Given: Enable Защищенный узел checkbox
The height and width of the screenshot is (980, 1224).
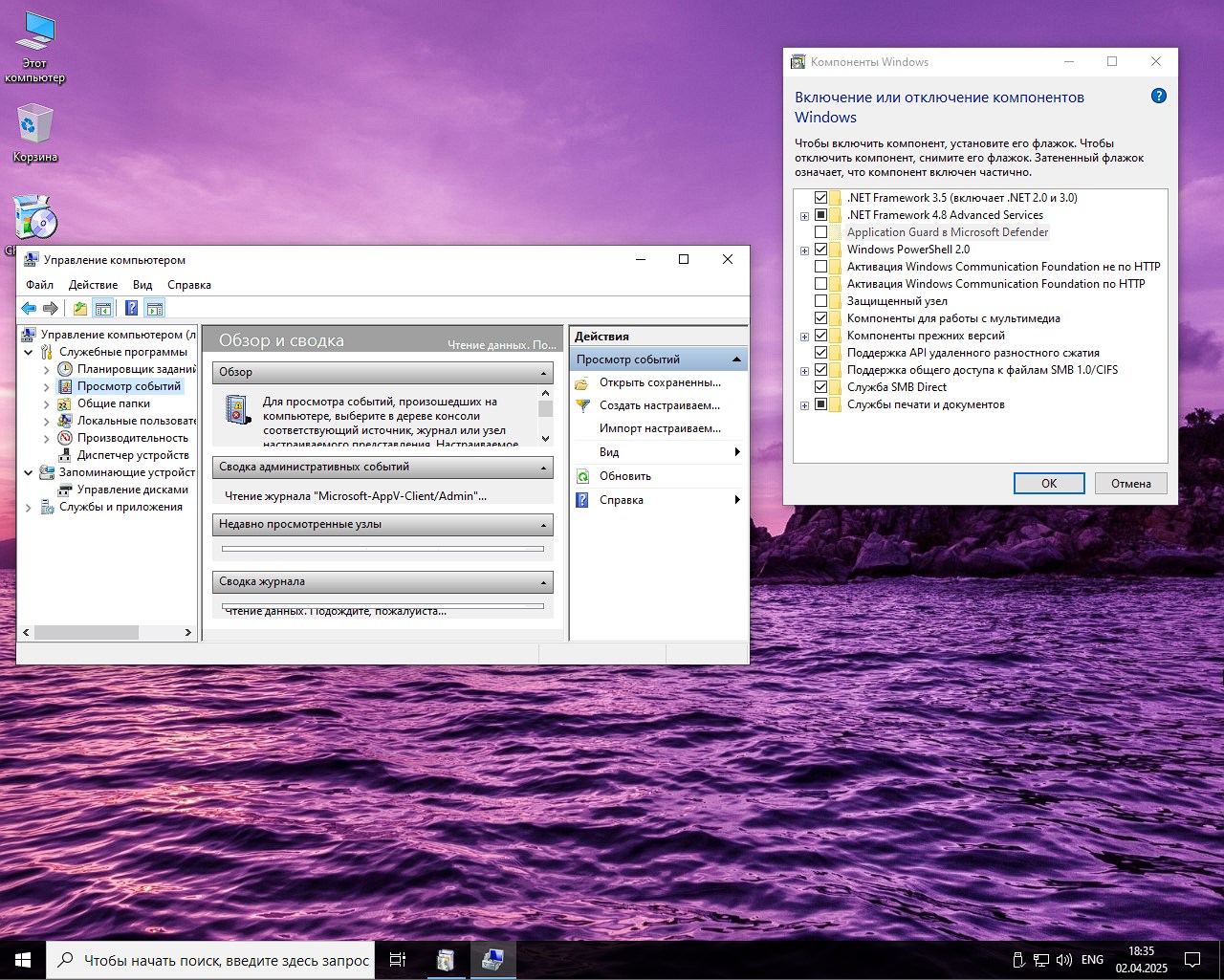Looking at the screenshot, I should (x=820, y=301).
